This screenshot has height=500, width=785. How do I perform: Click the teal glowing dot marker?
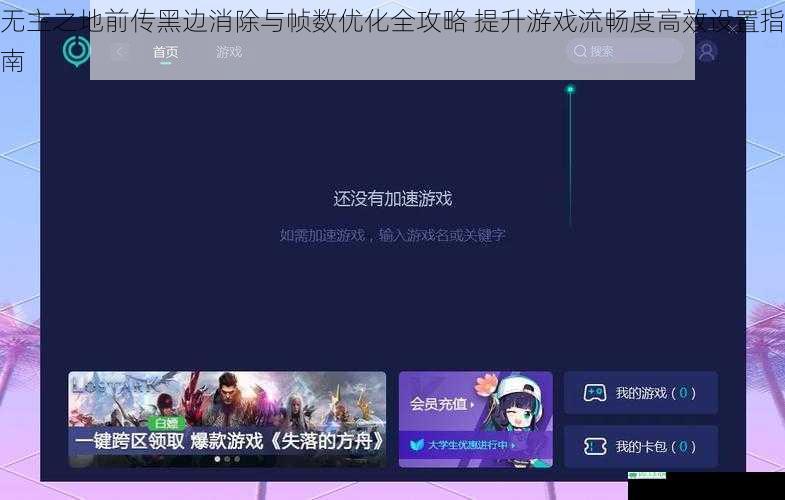pyautogui.click(x=570, y=90)
